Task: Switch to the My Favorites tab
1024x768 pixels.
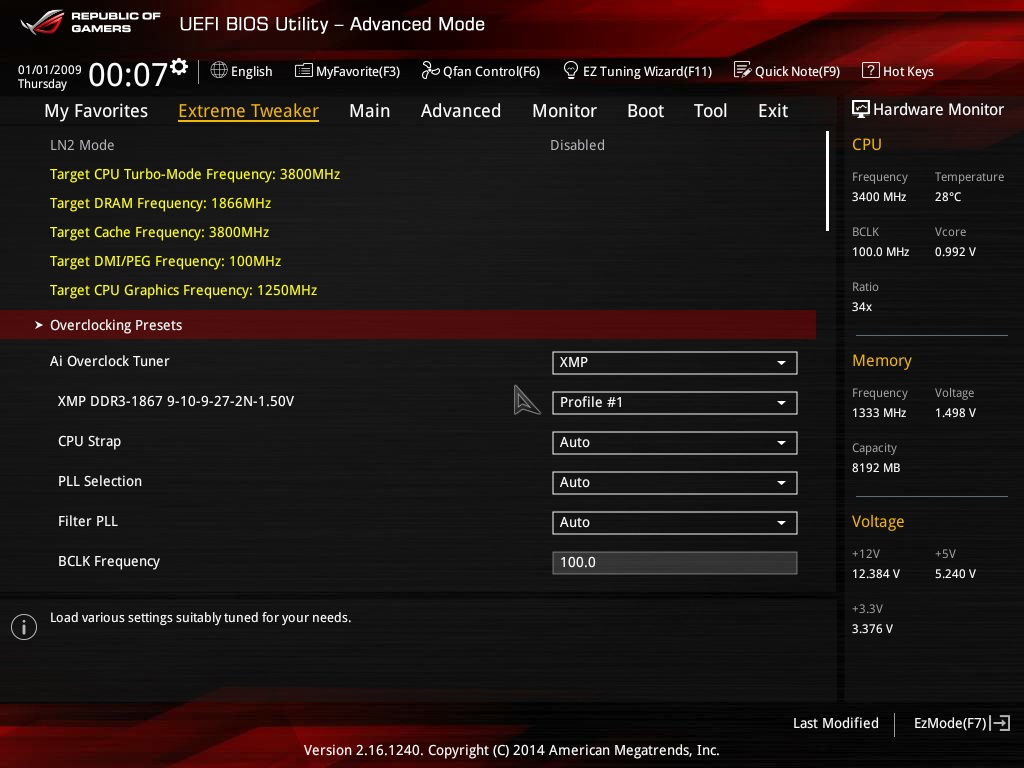Action: pos(96,111)
